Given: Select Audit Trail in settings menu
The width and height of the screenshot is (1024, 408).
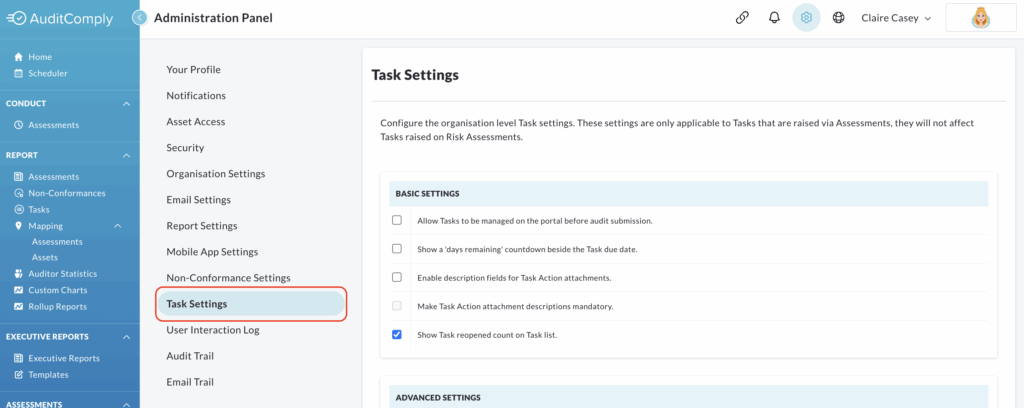Looking at the screenshot, I should [190, 356].
